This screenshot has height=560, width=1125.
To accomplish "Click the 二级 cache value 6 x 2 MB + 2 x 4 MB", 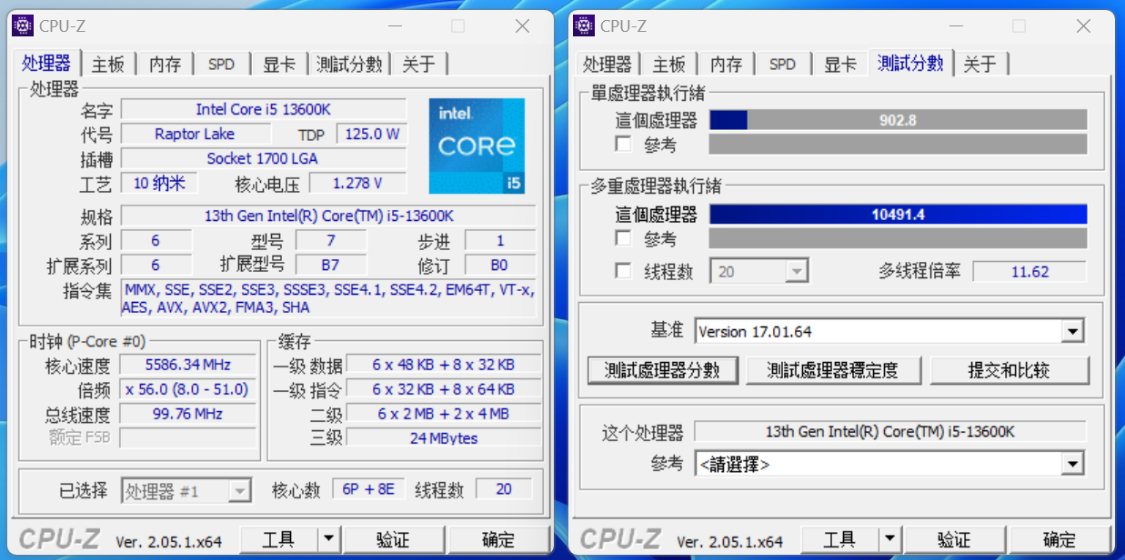I will tap(443, 414).
